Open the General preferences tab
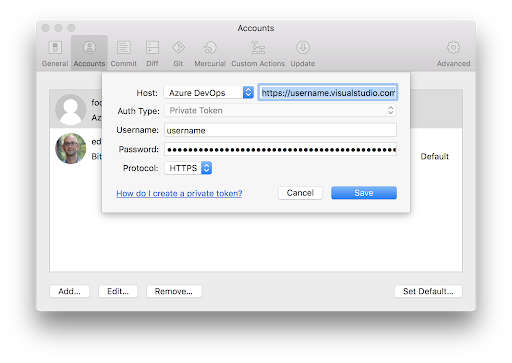This screenshot has height=363, width=512. click(x=55, y=53)
